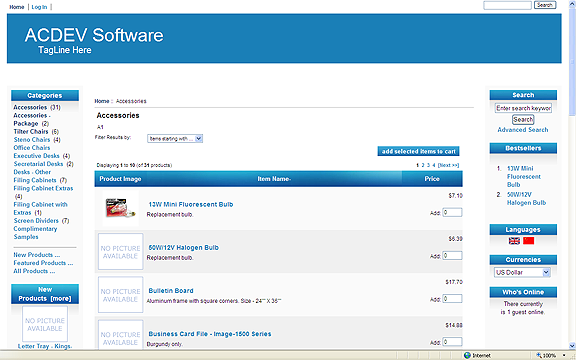
Task: Go to results page 3
Action: click(428, 165)
